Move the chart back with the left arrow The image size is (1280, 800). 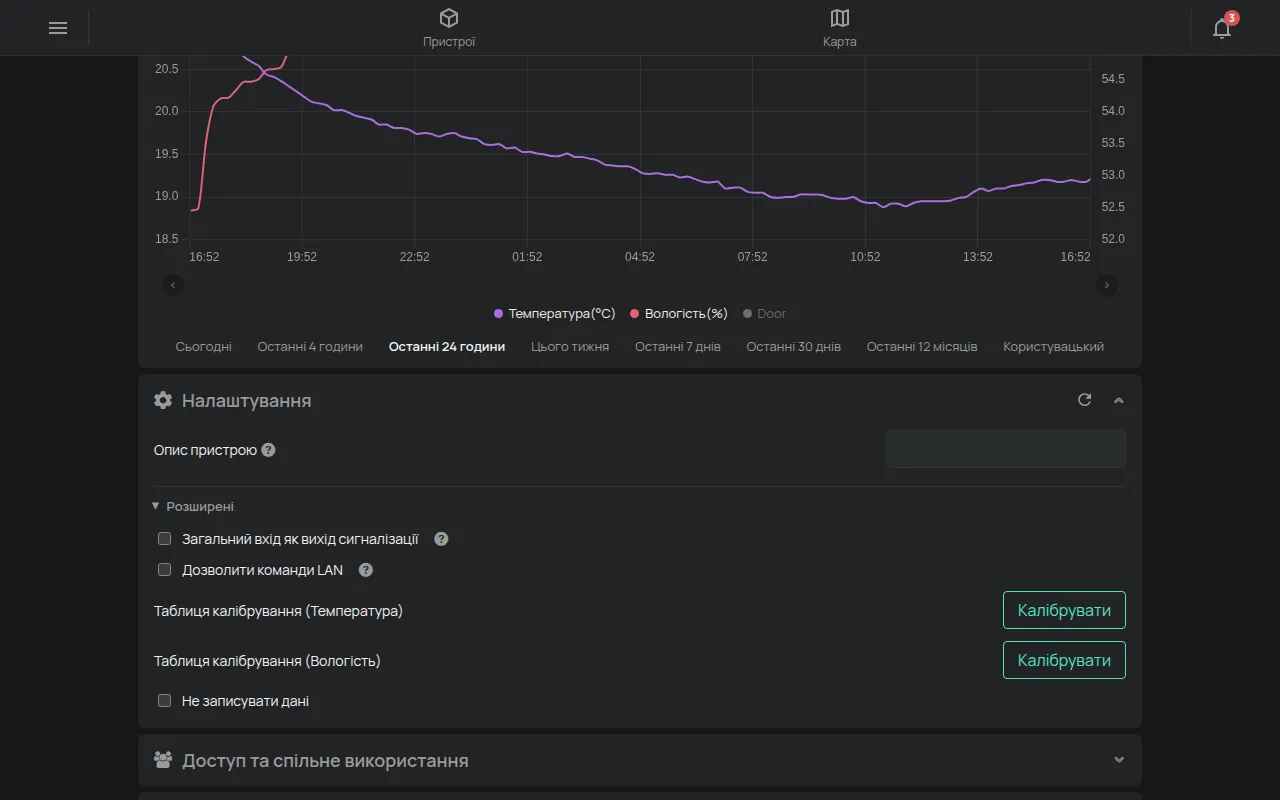click(173, 285)
